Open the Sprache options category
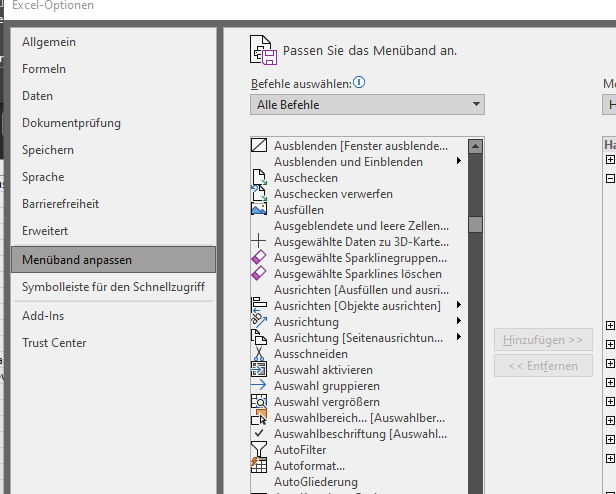616x494 pixels. [x=114, y=177]
